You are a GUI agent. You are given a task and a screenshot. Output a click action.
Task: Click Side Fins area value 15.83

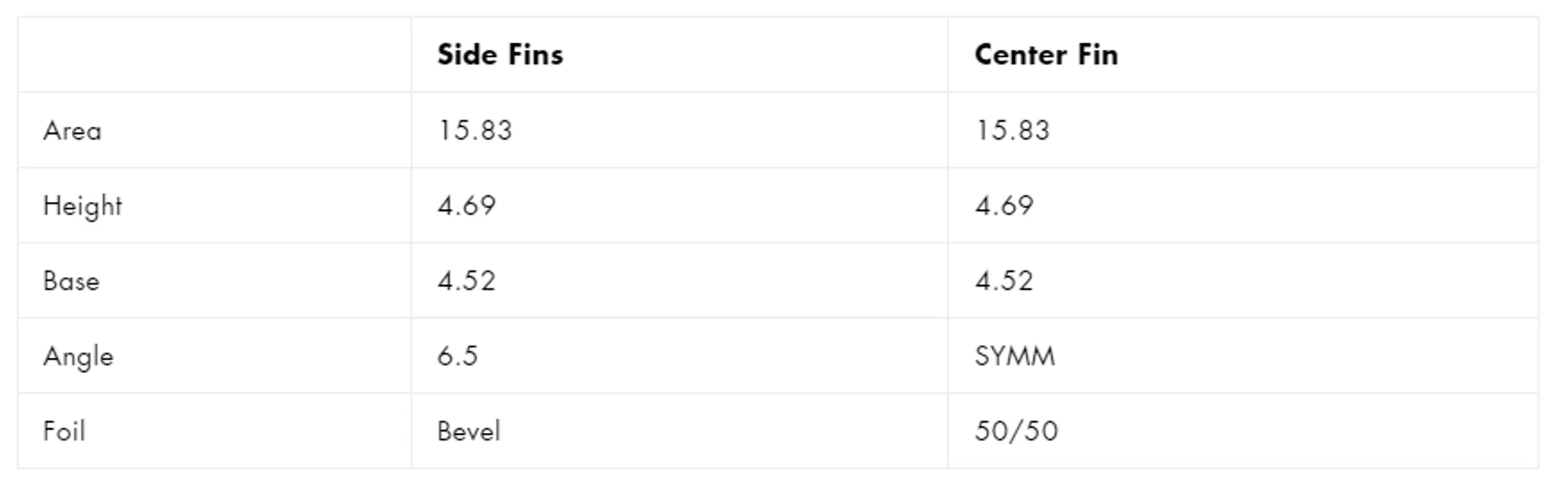pos(474,131)
